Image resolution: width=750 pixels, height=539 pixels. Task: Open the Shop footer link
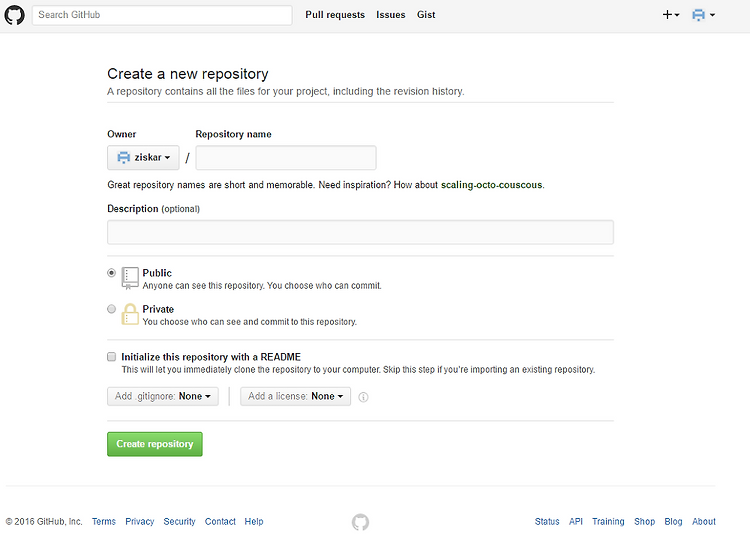pos(645,522)
